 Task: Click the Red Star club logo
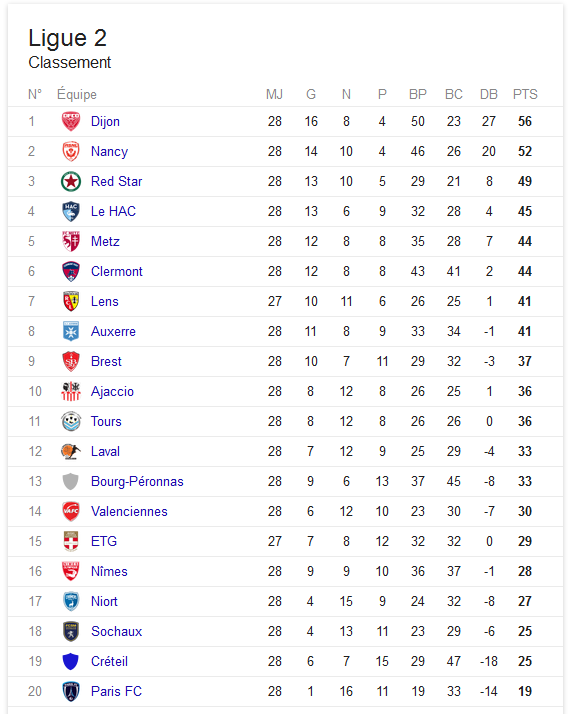tap(71, 182)
